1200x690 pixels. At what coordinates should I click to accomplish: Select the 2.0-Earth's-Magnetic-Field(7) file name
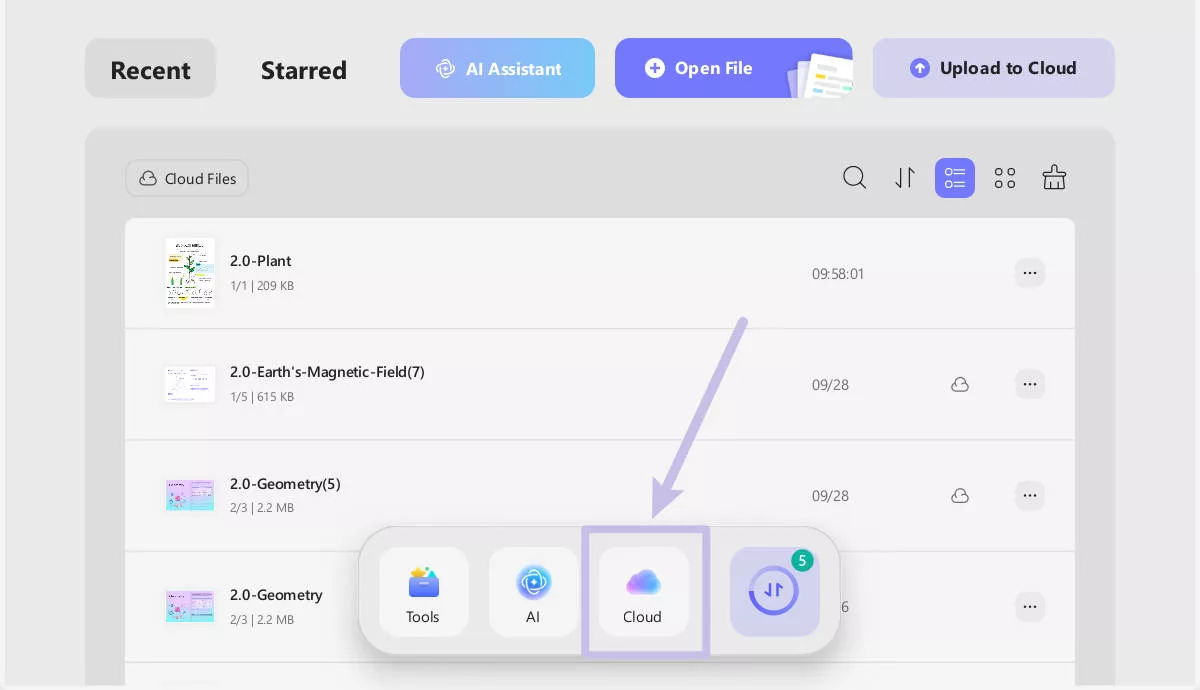pyautogui.click(x=327, y=372)
